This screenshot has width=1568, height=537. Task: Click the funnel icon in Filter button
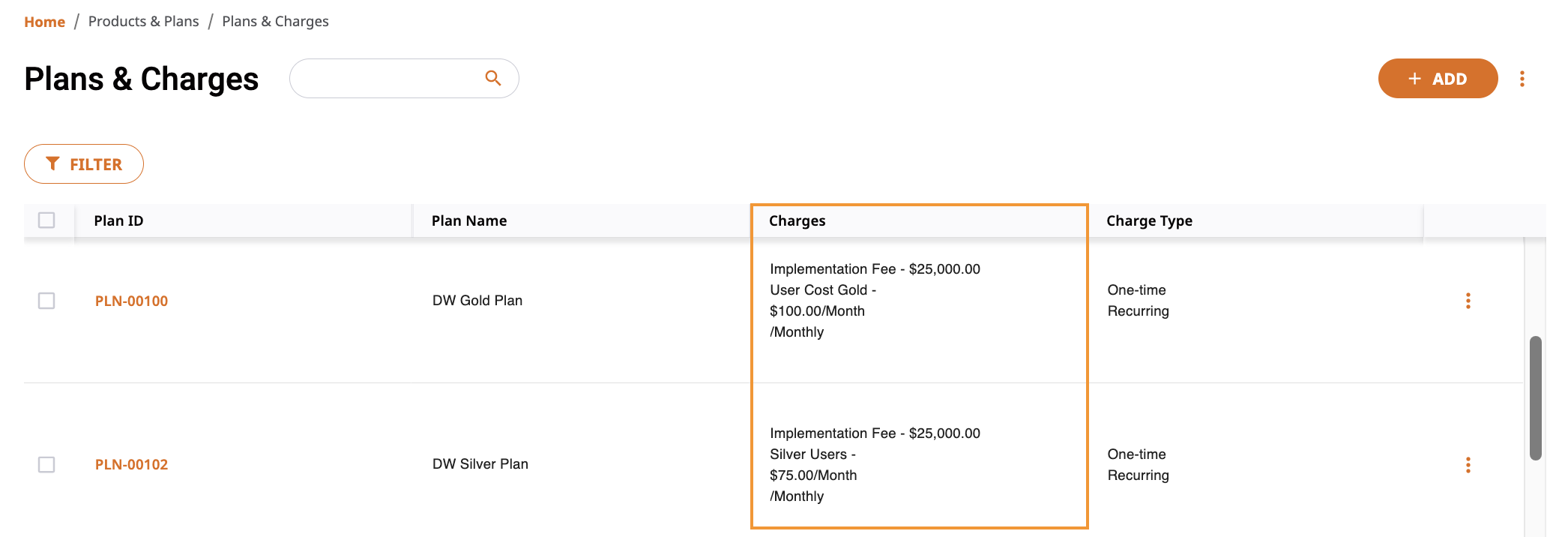coord(52,163)
